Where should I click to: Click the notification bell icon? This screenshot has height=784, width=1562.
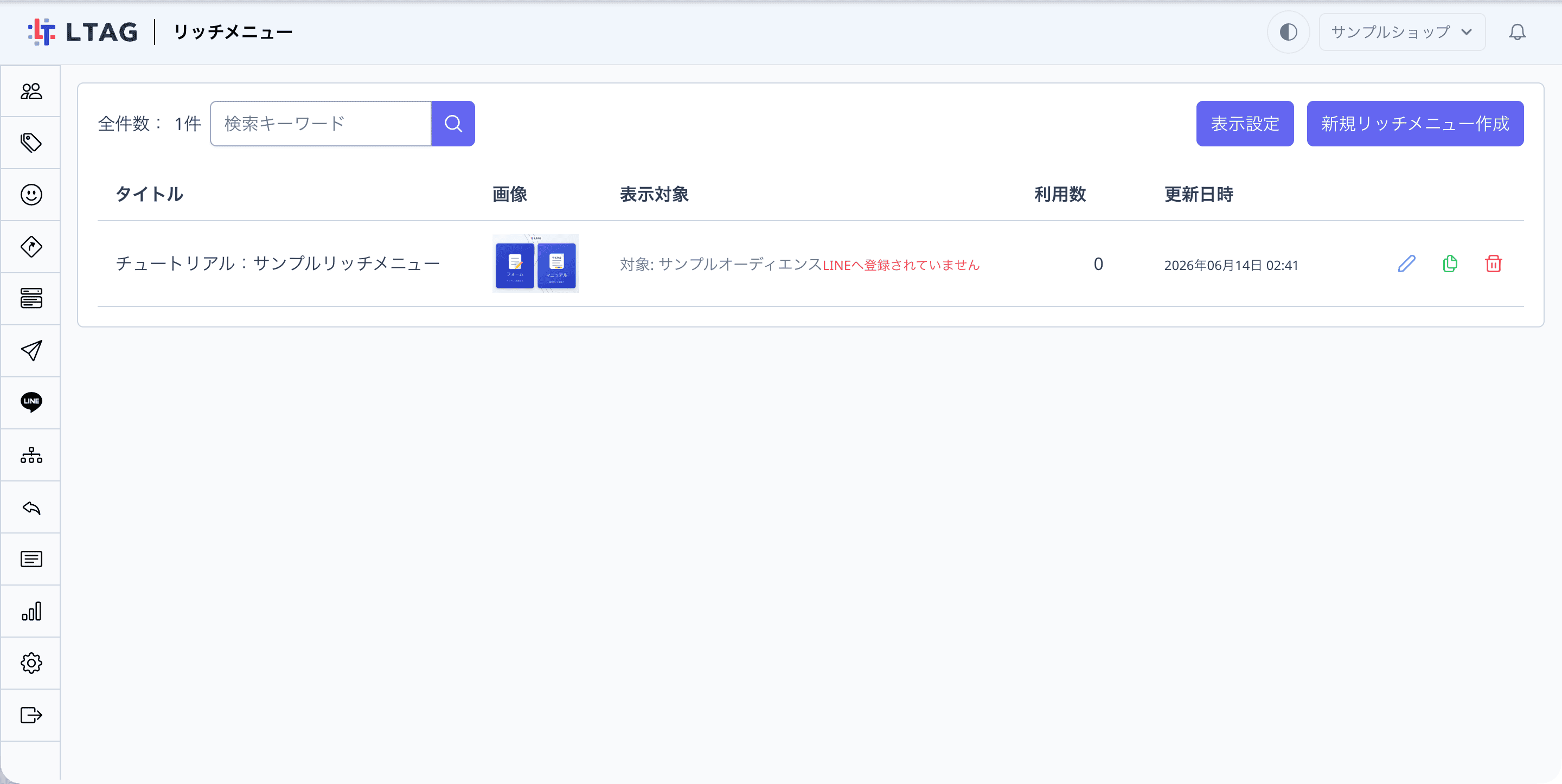click(x=1517, y=31)
